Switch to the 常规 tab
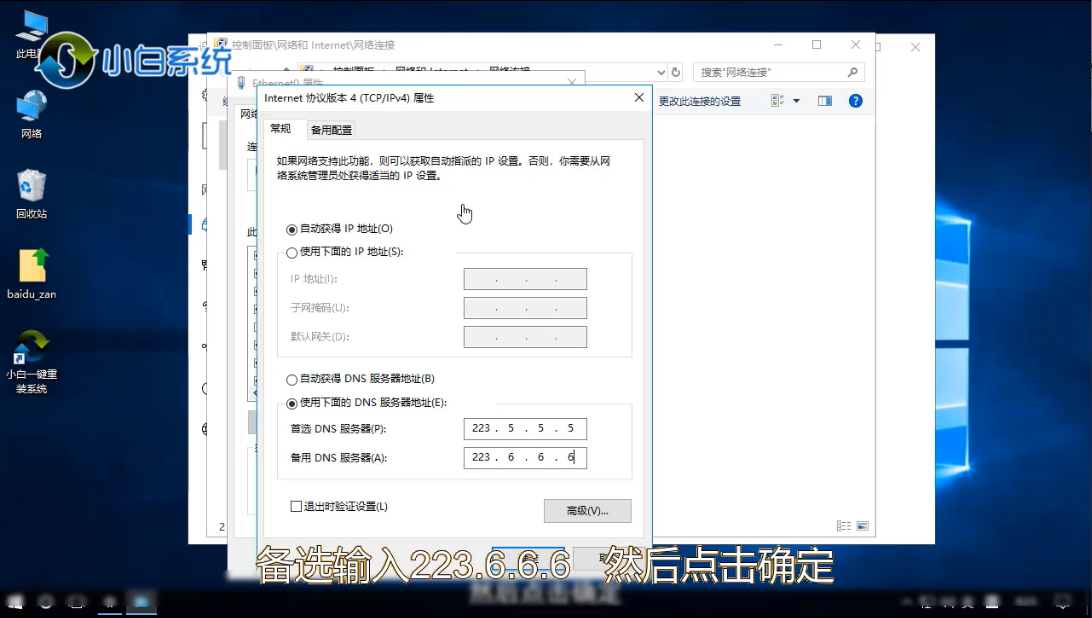Viewport: 1092px width, 618px height. [x=281, y=129]
